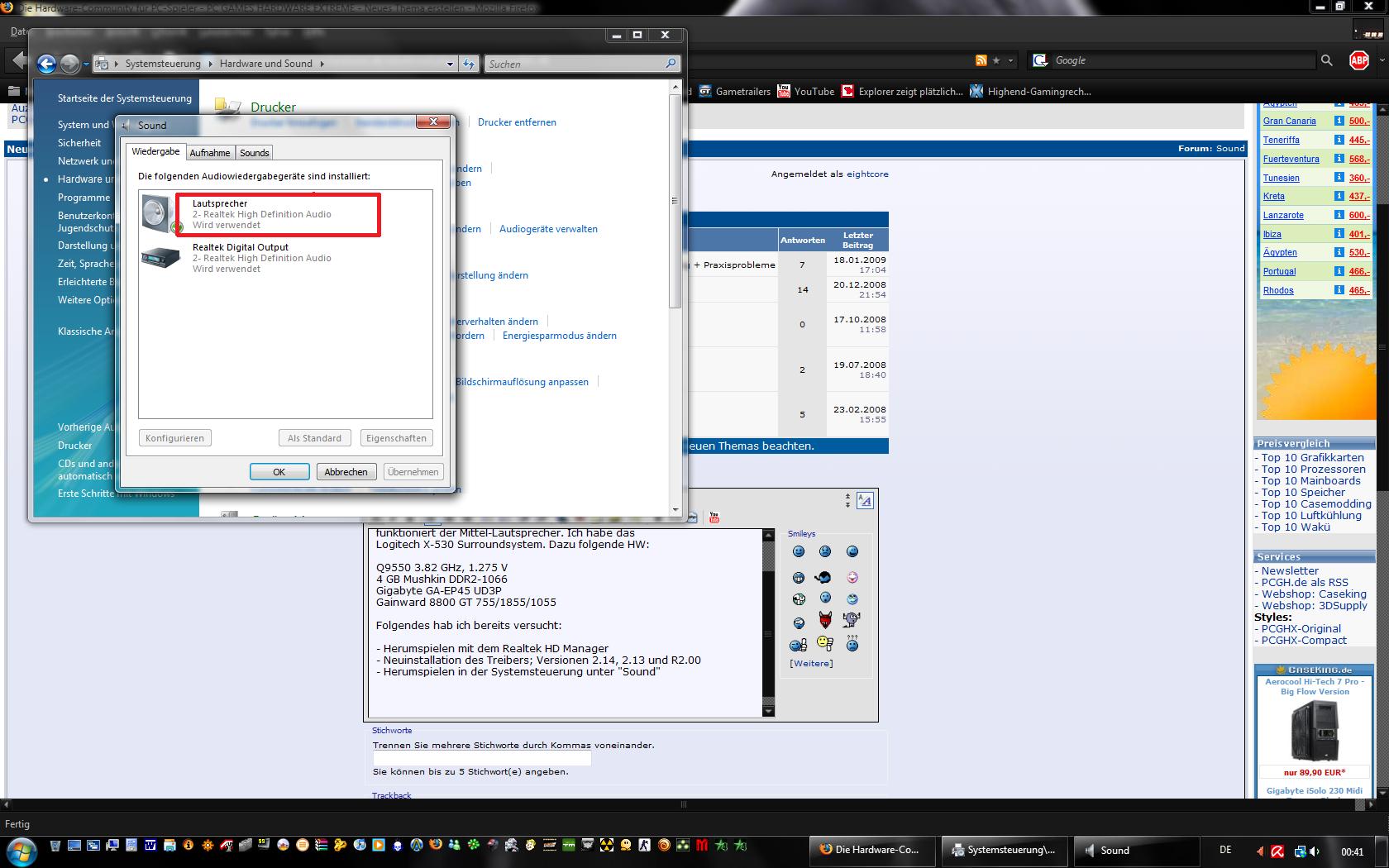Insert the blue thumbs-up smiley

798,644
